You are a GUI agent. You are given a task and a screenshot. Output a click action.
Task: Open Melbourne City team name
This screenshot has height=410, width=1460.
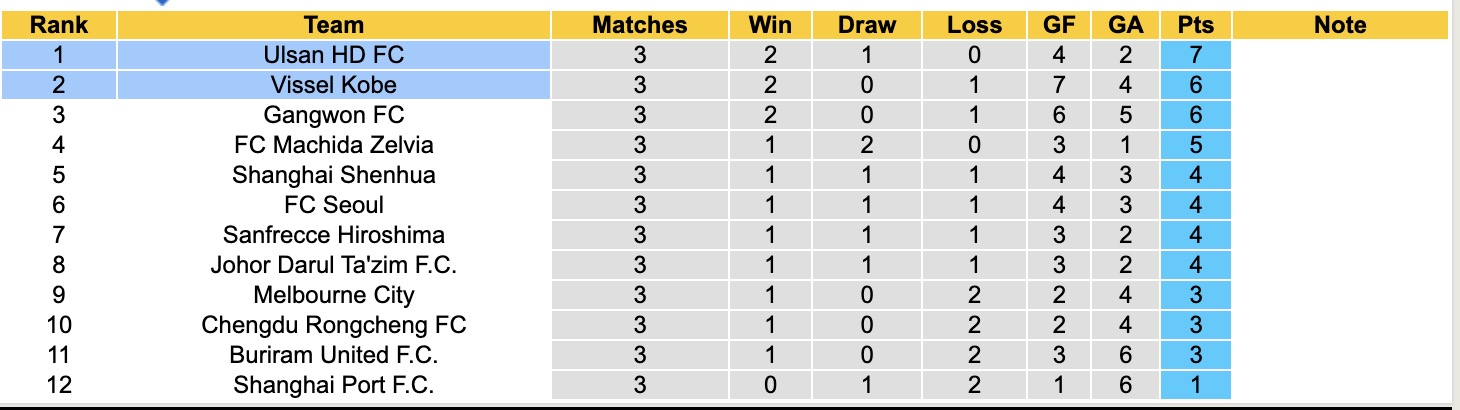pyautogui.click(x=334, y=295)
